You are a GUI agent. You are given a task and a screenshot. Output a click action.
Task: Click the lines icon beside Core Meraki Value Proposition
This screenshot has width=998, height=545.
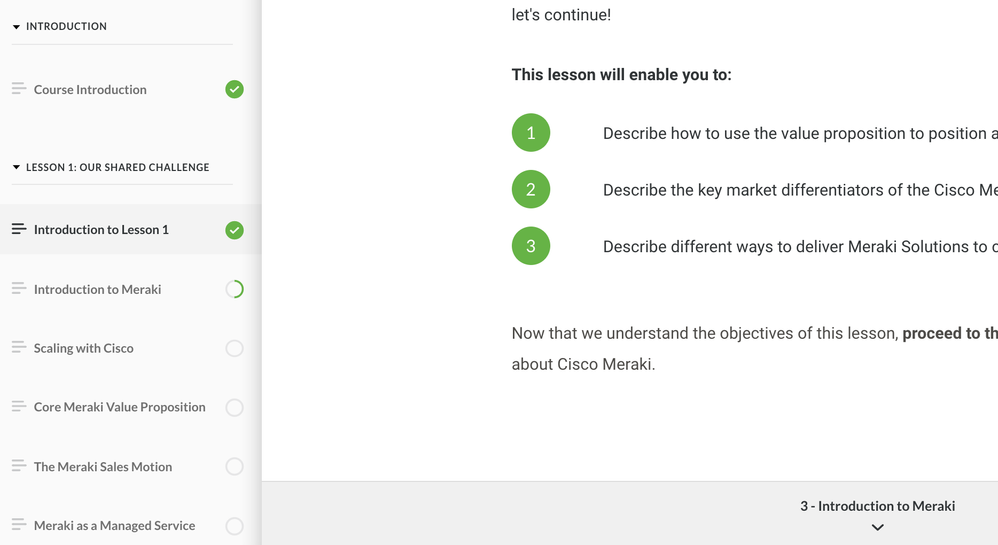[19, 407]
